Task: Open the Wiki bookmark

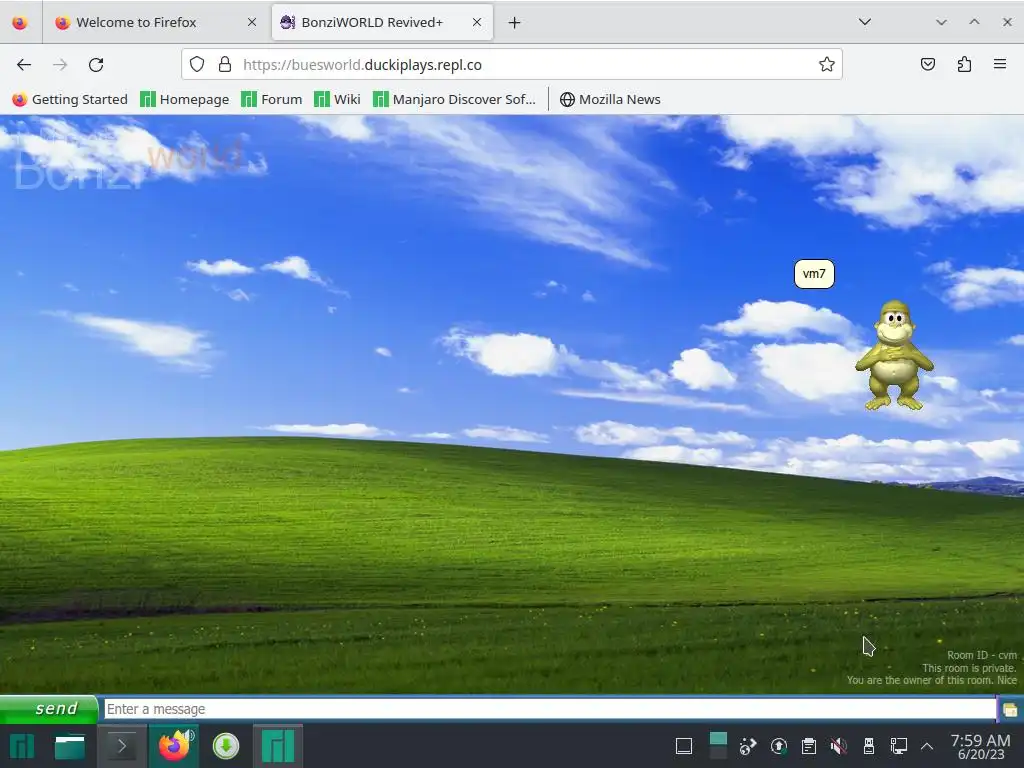Action: [x=337, y=99]
